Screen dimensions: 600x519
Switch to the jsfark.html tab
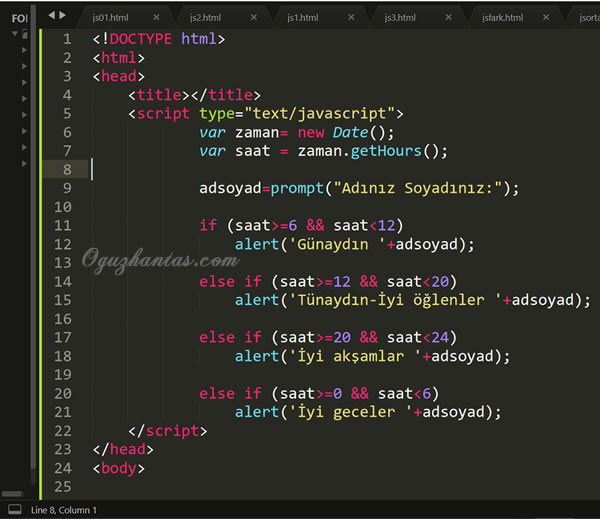click(502, 18)
